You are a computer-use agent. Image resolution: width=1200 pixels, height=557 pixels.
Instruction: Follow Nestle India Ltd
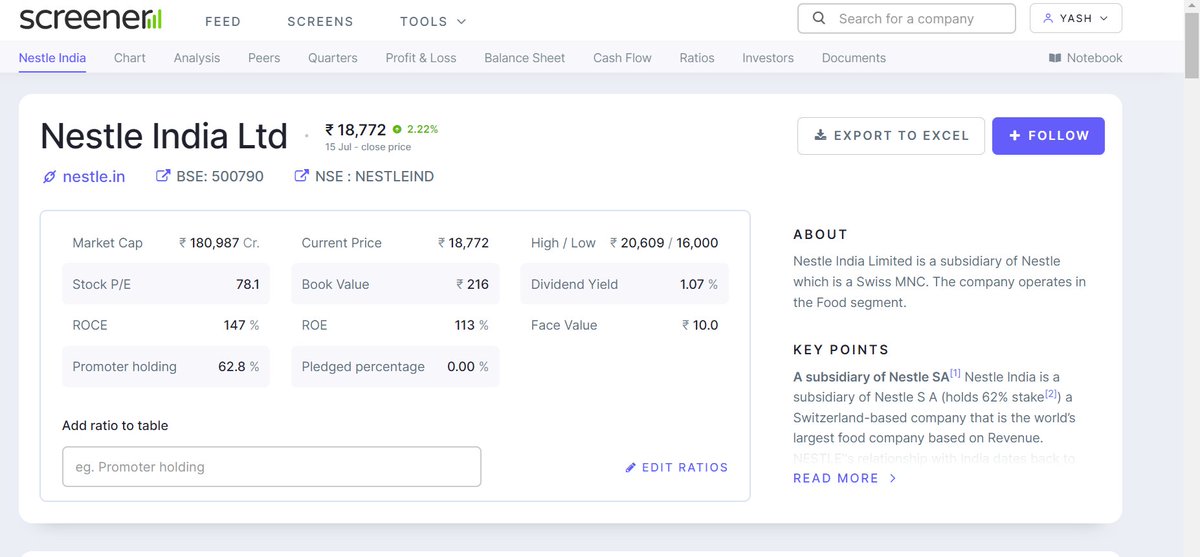click(1048, 136)
